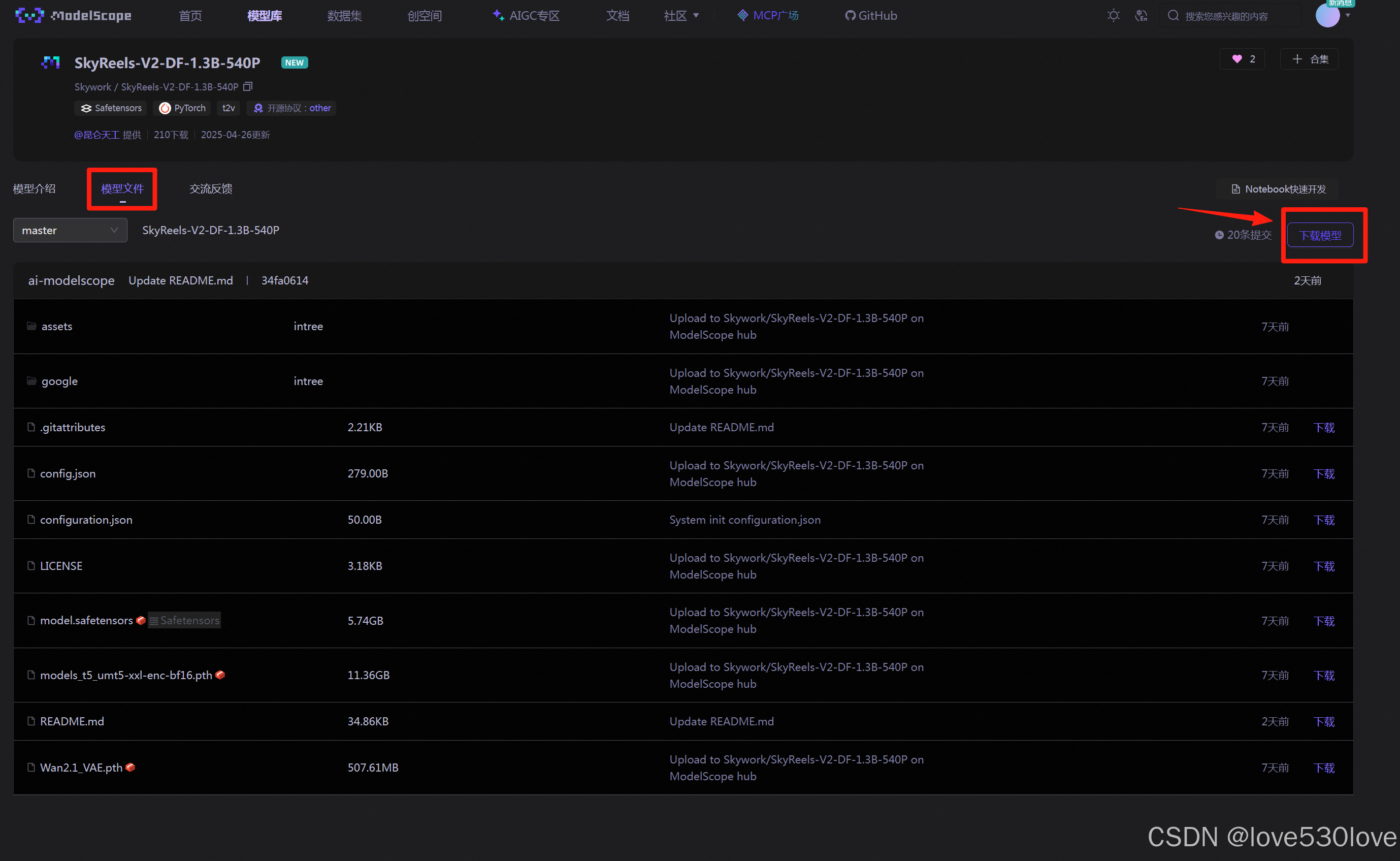Open Notebook快速开发 button

click(x=1278, y=189)
